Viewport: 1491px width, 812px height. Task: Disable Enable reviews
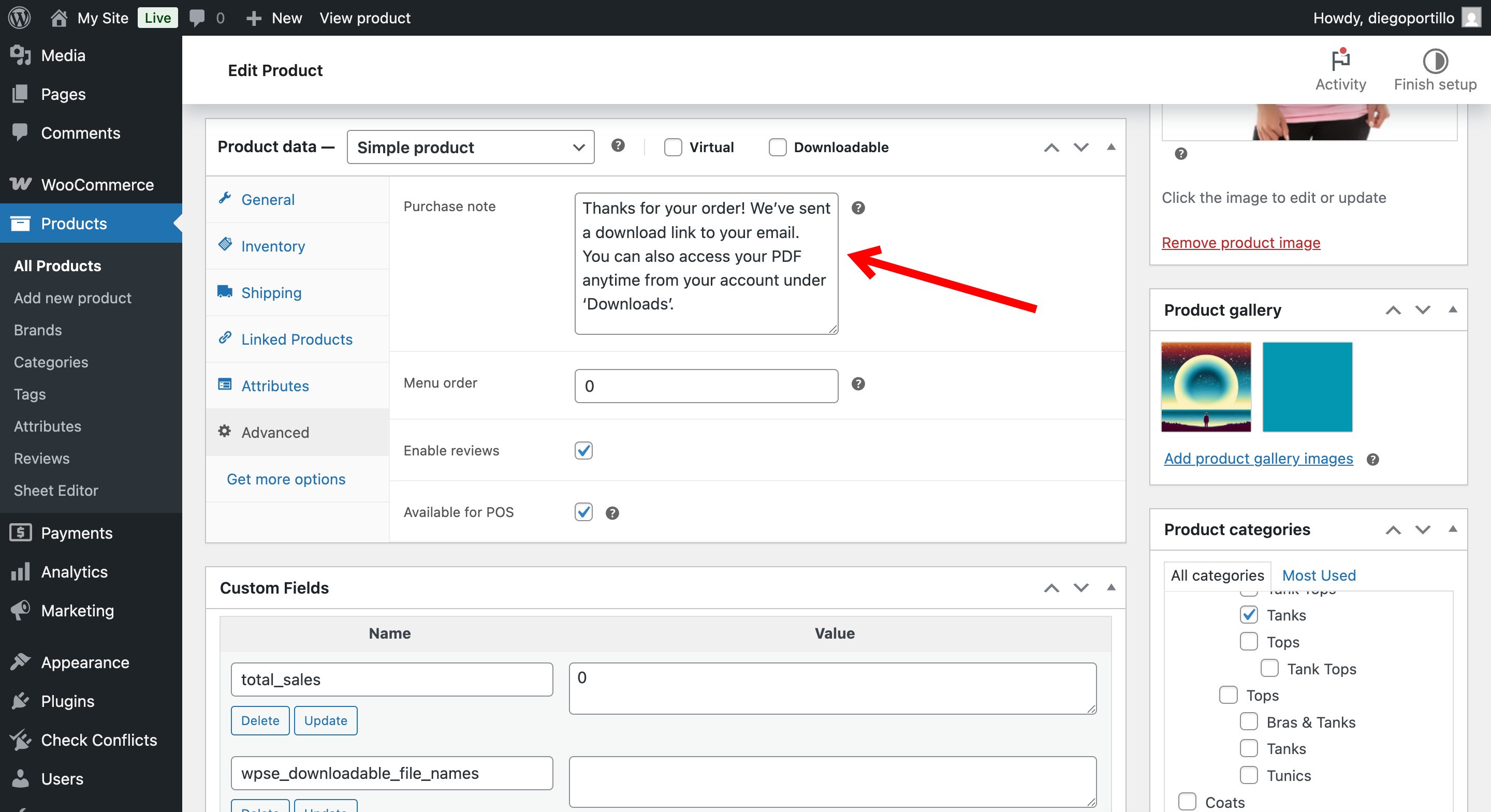coord(583,451)
